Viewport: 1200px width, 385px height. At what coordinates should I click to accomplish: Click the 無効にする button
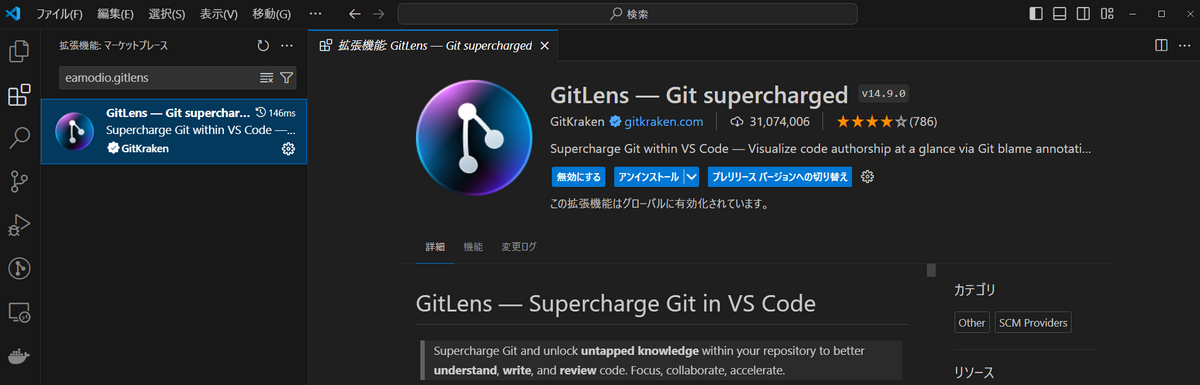(579, 177)
